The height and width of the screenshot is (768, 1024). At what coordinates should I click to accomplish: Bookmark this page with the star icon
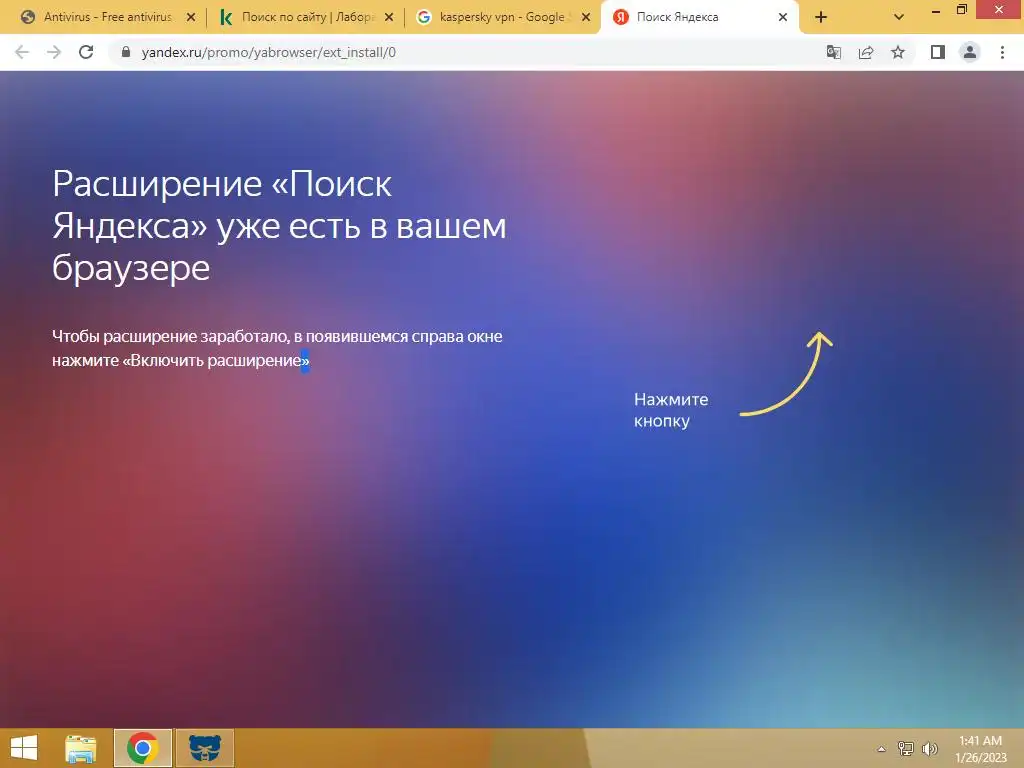898,52
